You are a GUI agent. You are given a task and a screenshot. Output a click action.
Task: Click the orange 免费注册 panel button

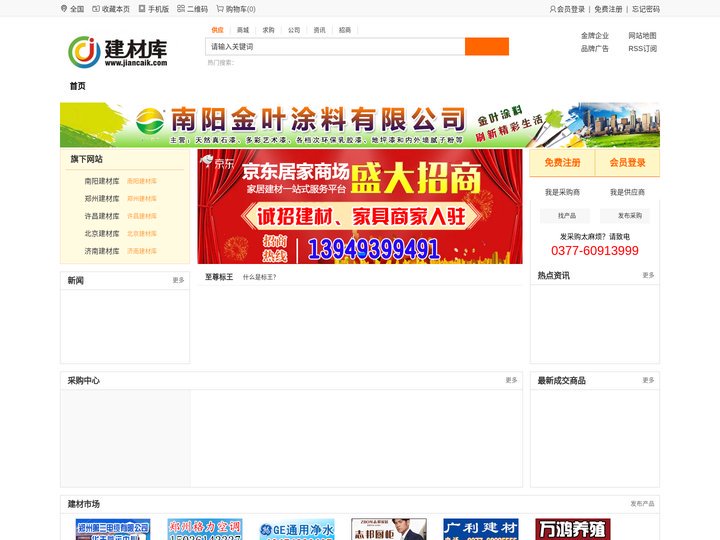click(562, 163)
